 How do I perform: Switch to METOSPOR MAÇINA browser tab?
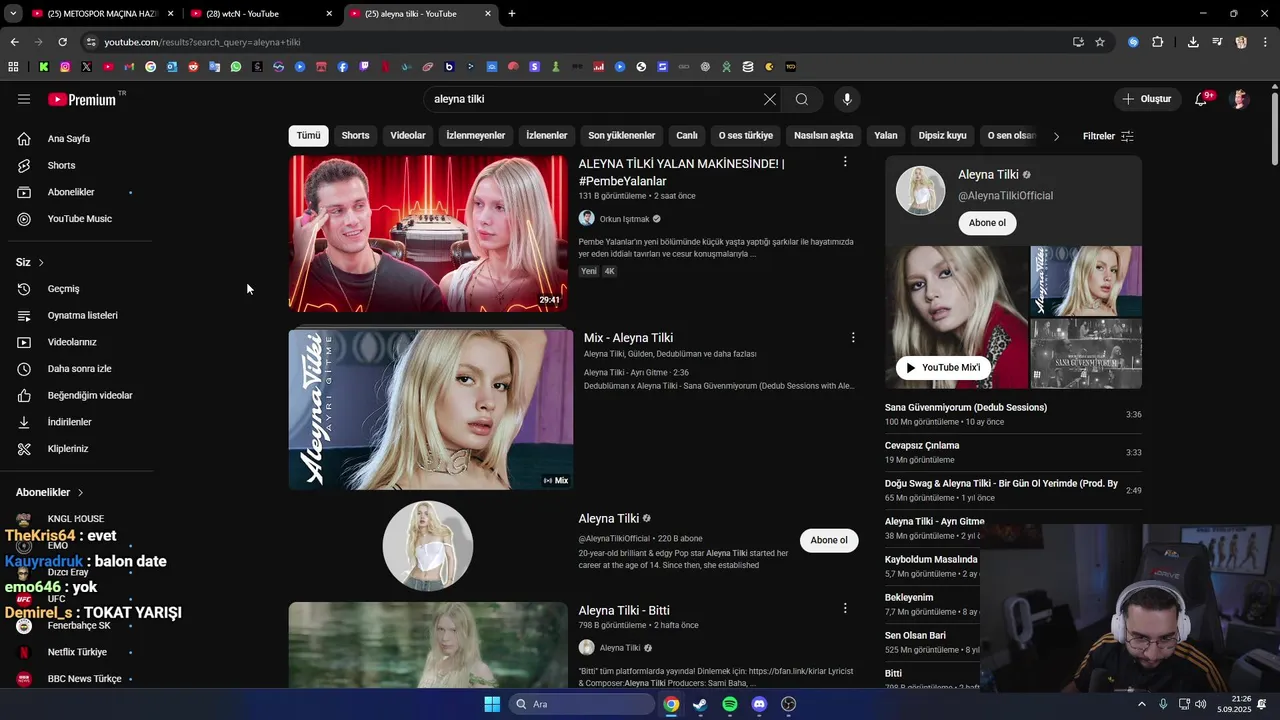[x=103, y=14]
